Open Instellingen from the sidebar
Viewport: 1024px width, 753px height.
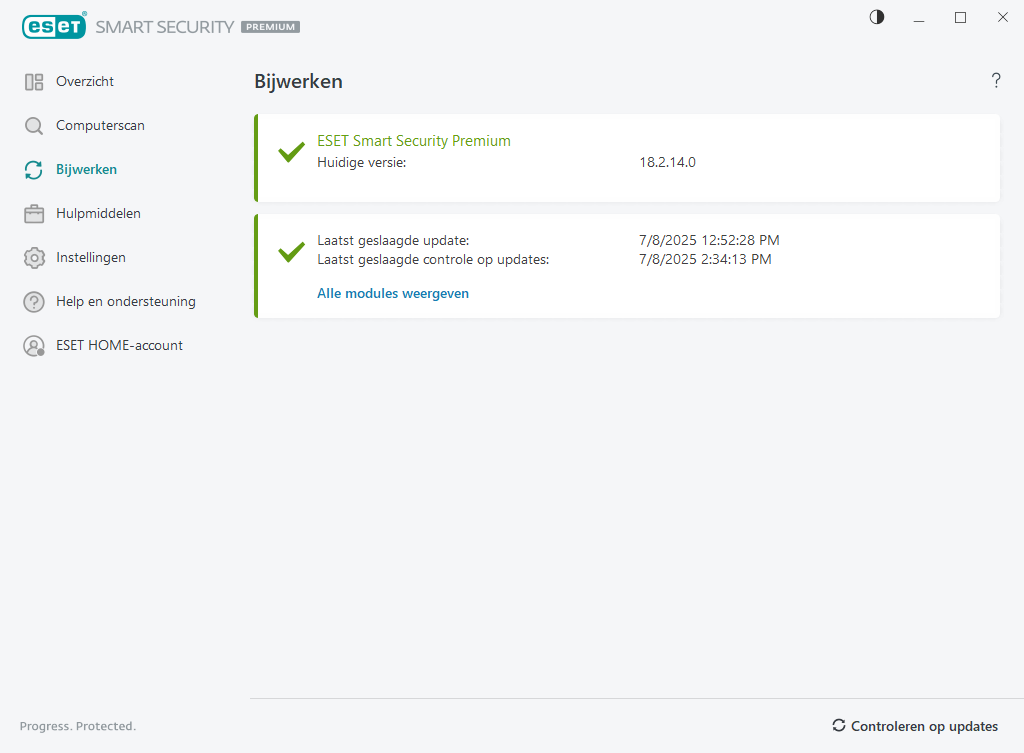[91, 258]
